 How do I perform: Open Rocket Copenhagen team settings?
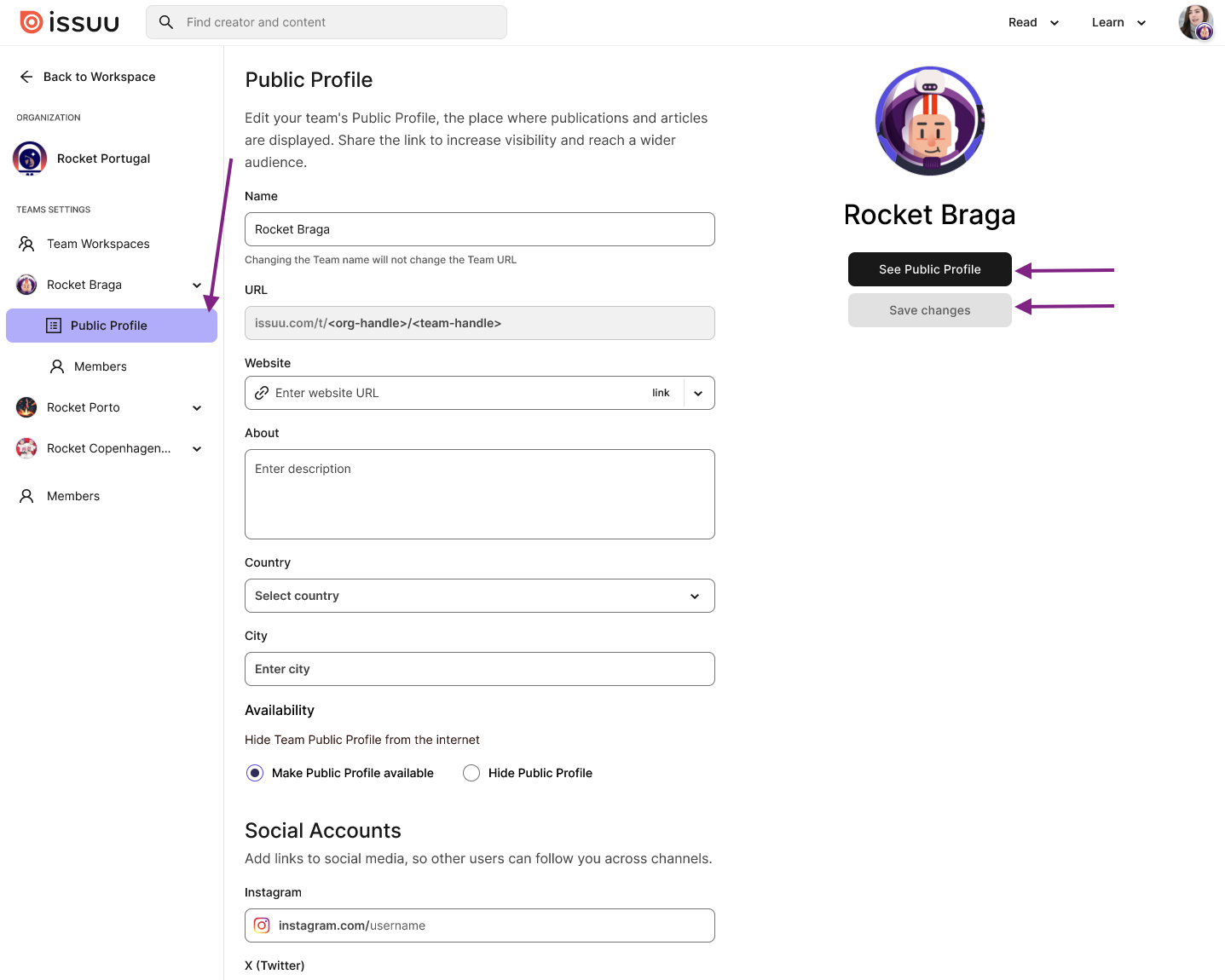pyautogui.click(x=109, y=448)
